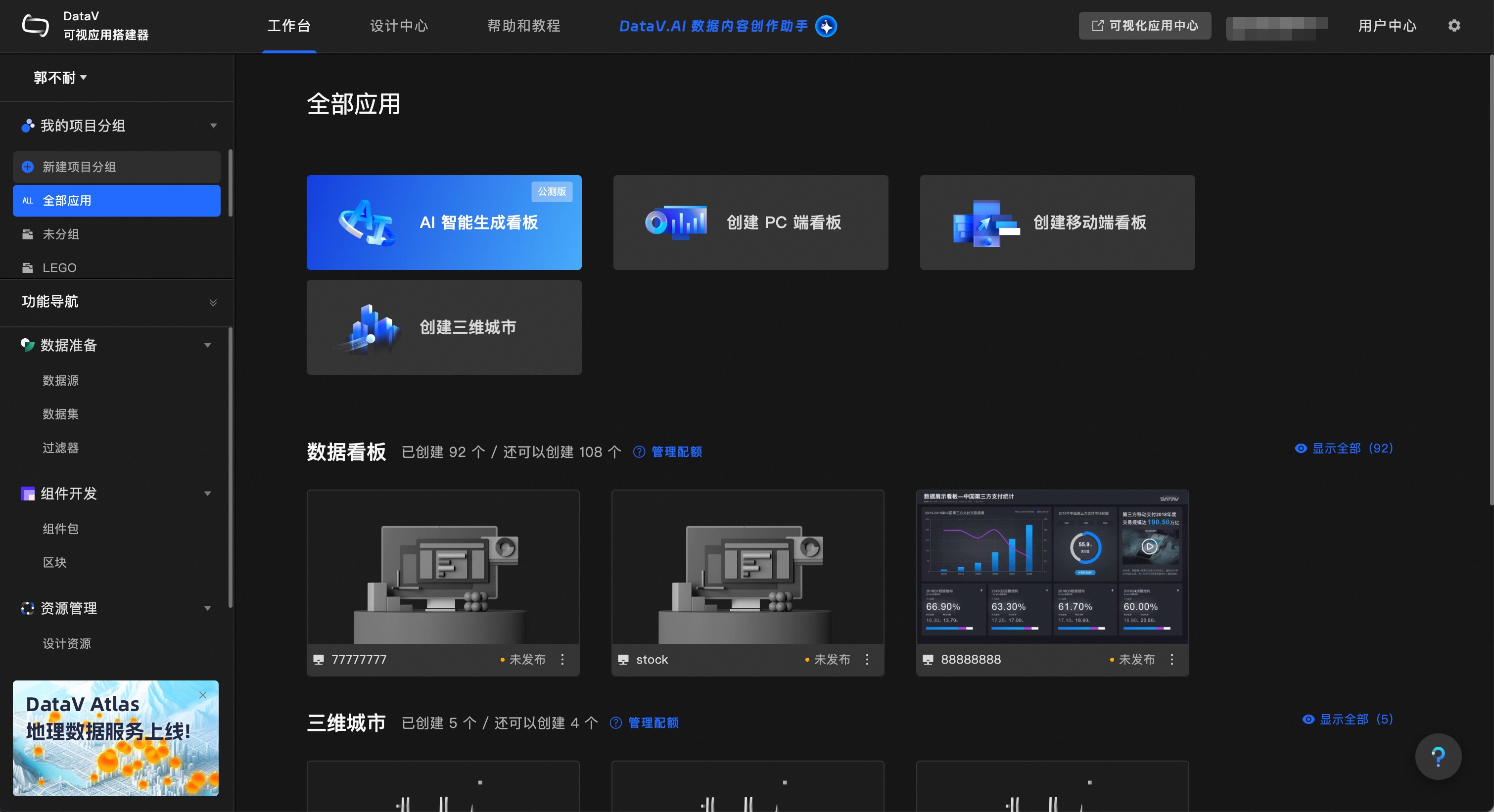Screen dimensions: 1494x812
Task: Close the DataV Atlas banner
Action: click(202, 695)
